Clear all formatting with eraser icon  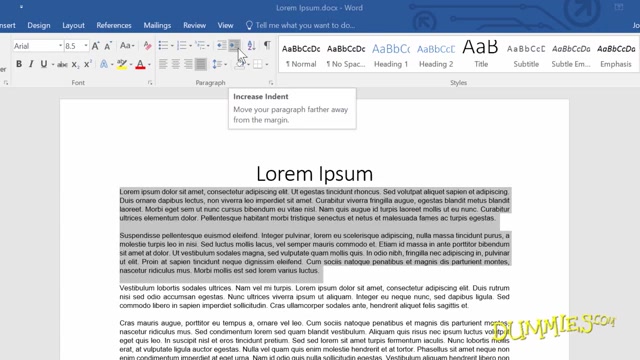point(147,46)
